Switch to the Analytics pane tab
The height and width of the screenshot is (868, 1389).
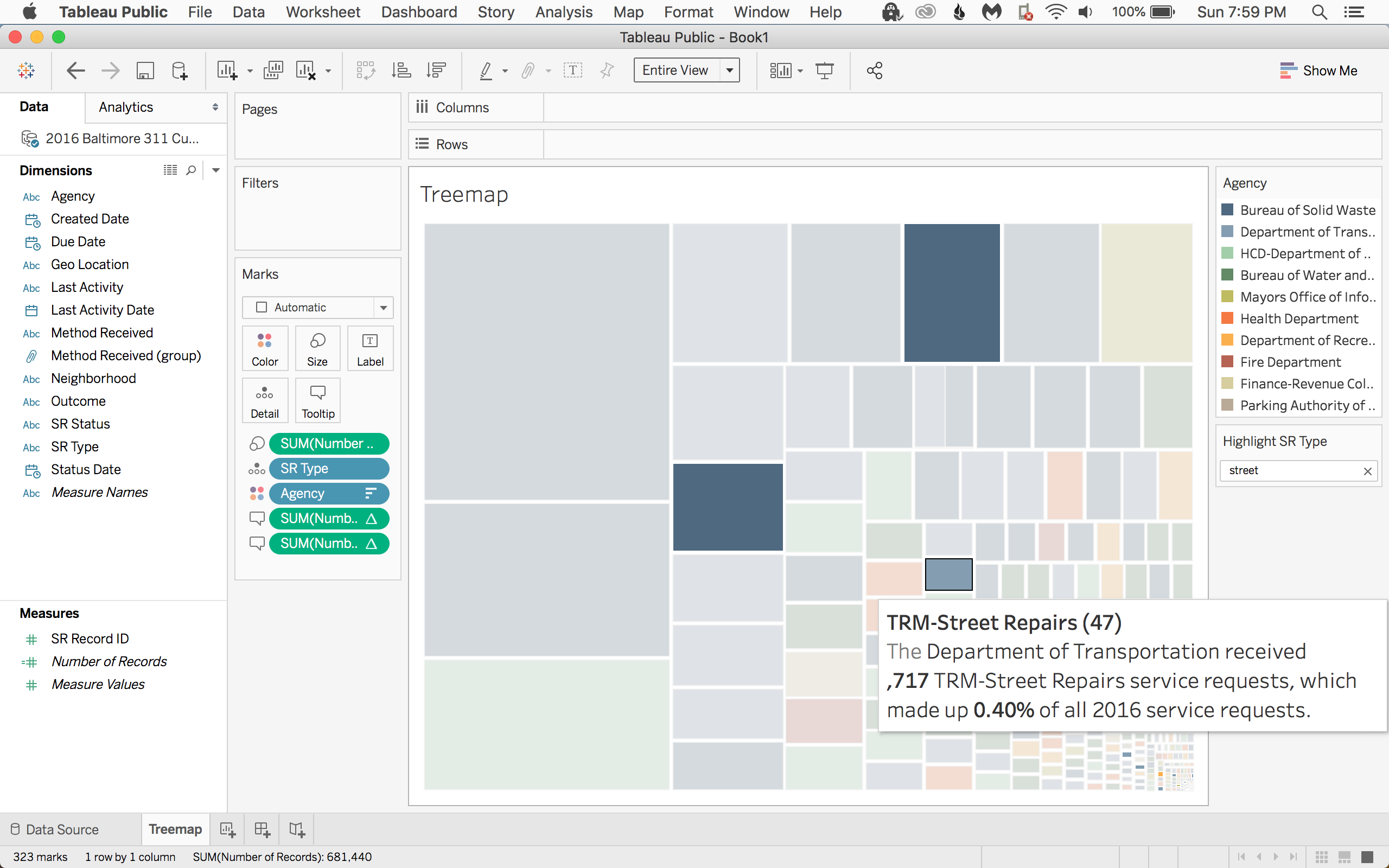coord(126,107)
